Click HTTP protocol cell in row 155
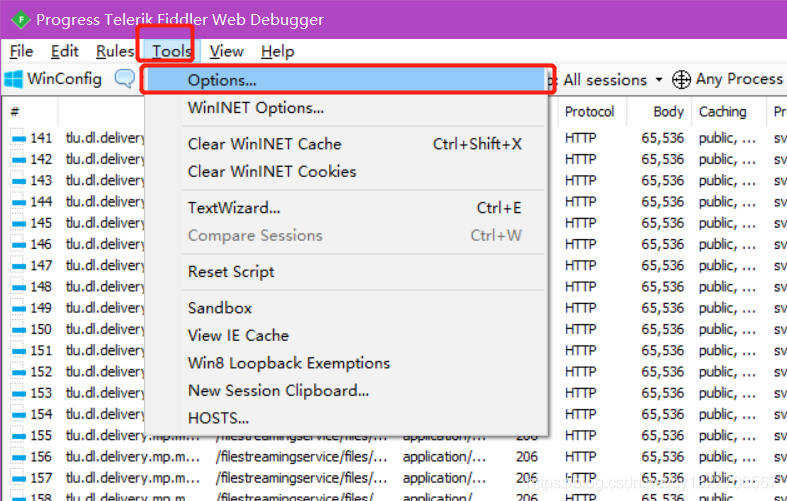This screenshot has height=501, width=787. [x=581, y=436]
